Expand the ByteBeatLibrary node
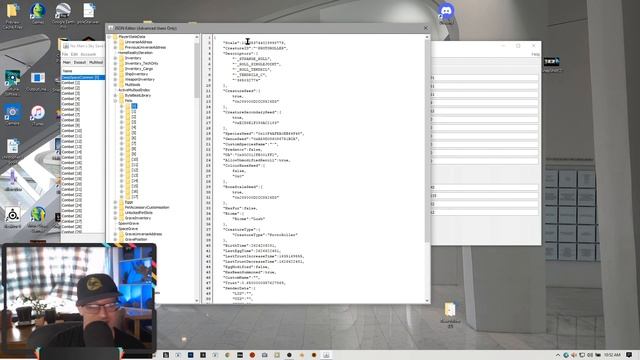 click(116, 95)
